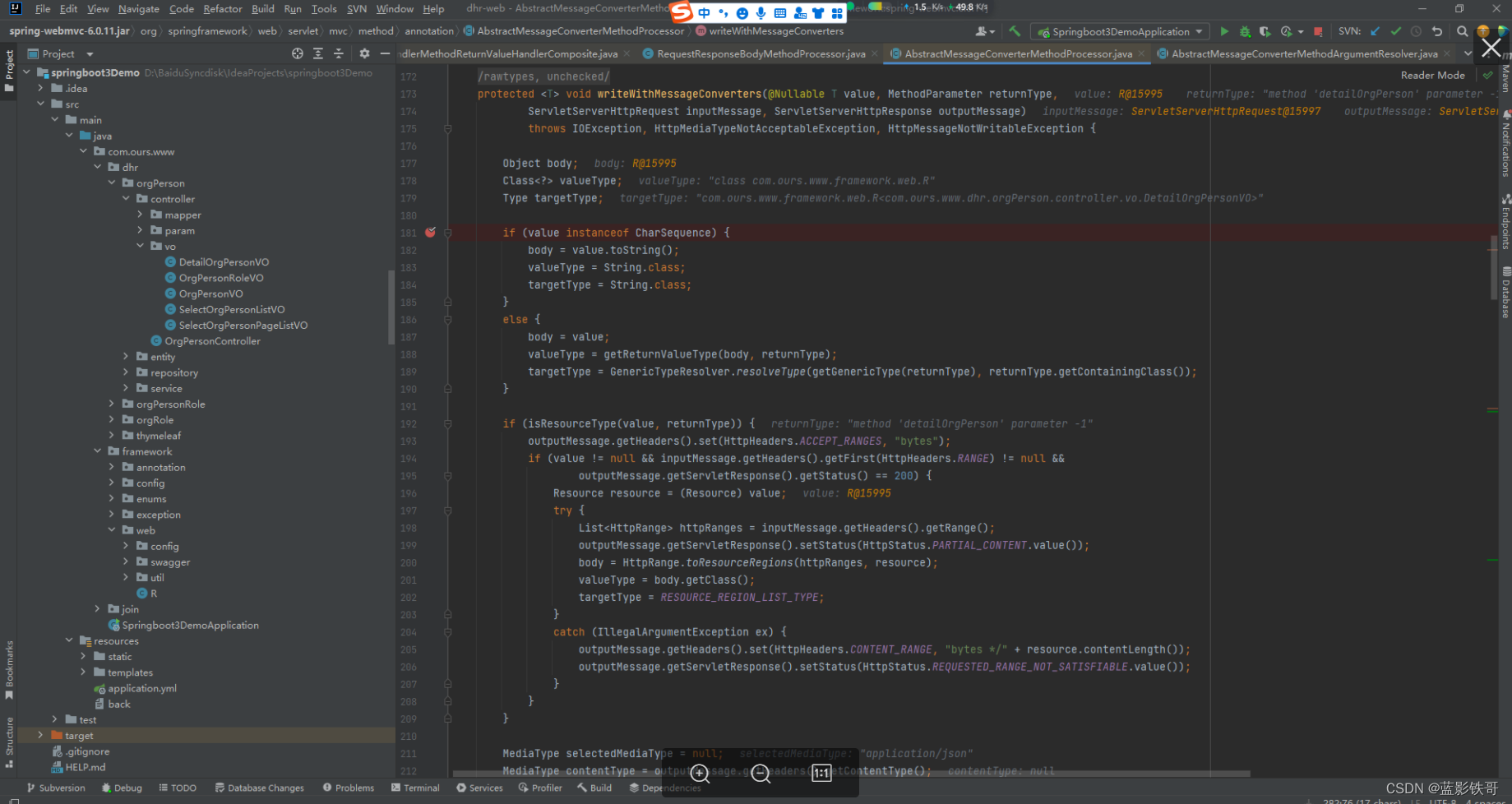
Task: Open Profiler tool window
Action: [540, 788]
